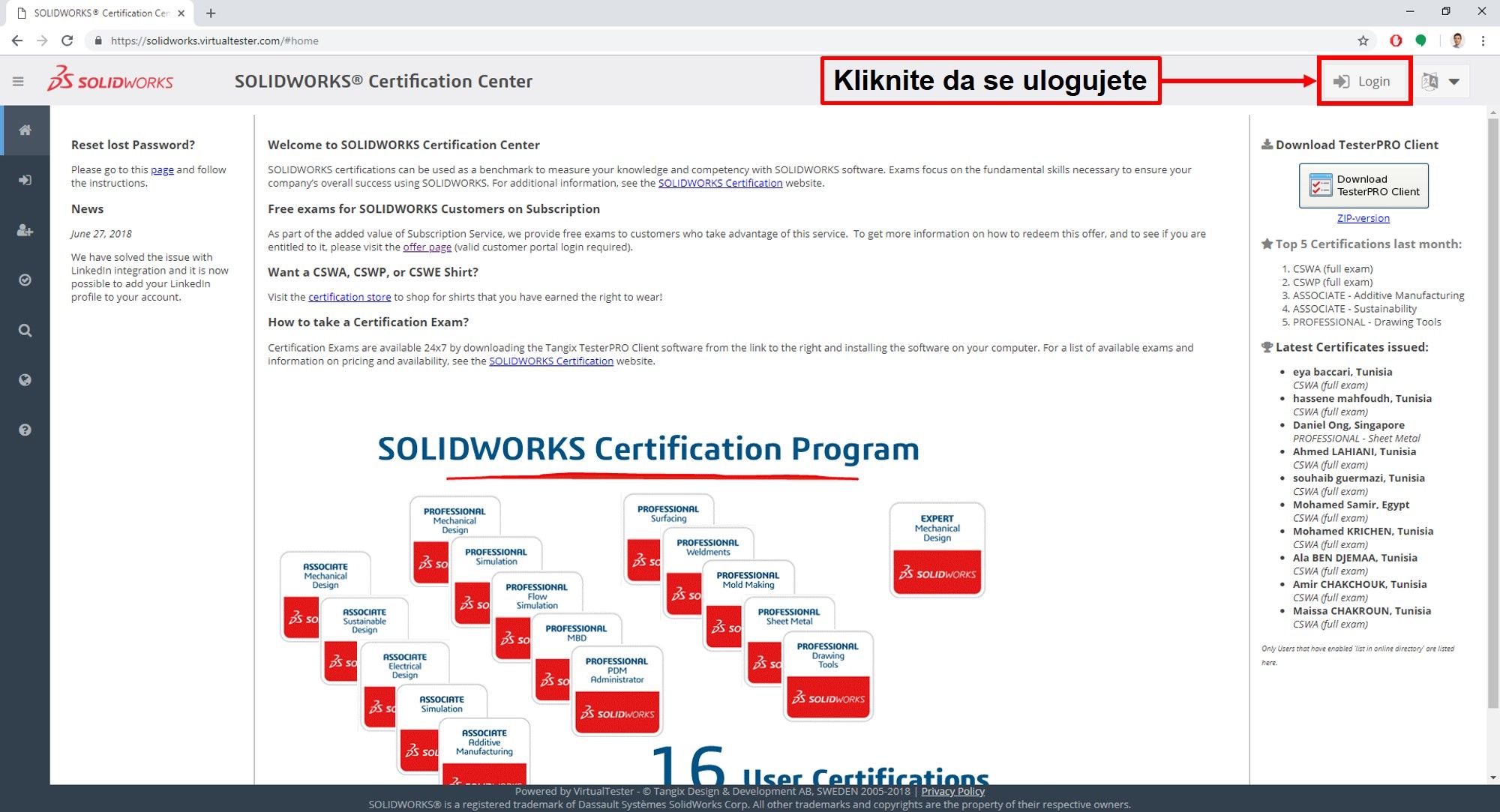Open Chrome three-dot menu
The image size is (1500, 812).
[x=1483, y=40]
